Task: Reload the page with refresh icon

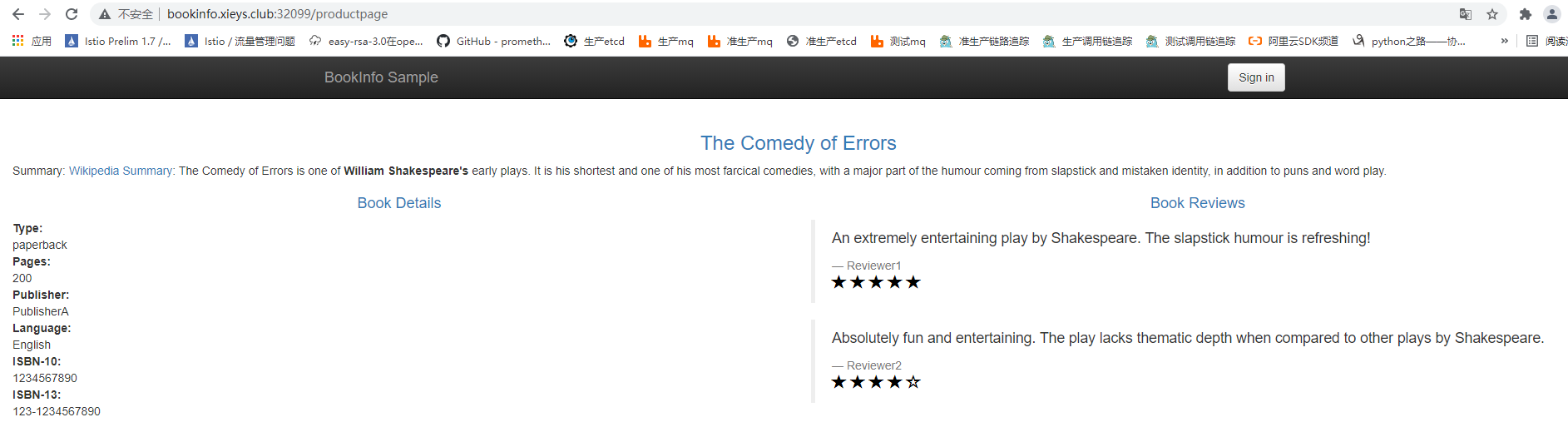Action: coord(72,14)
